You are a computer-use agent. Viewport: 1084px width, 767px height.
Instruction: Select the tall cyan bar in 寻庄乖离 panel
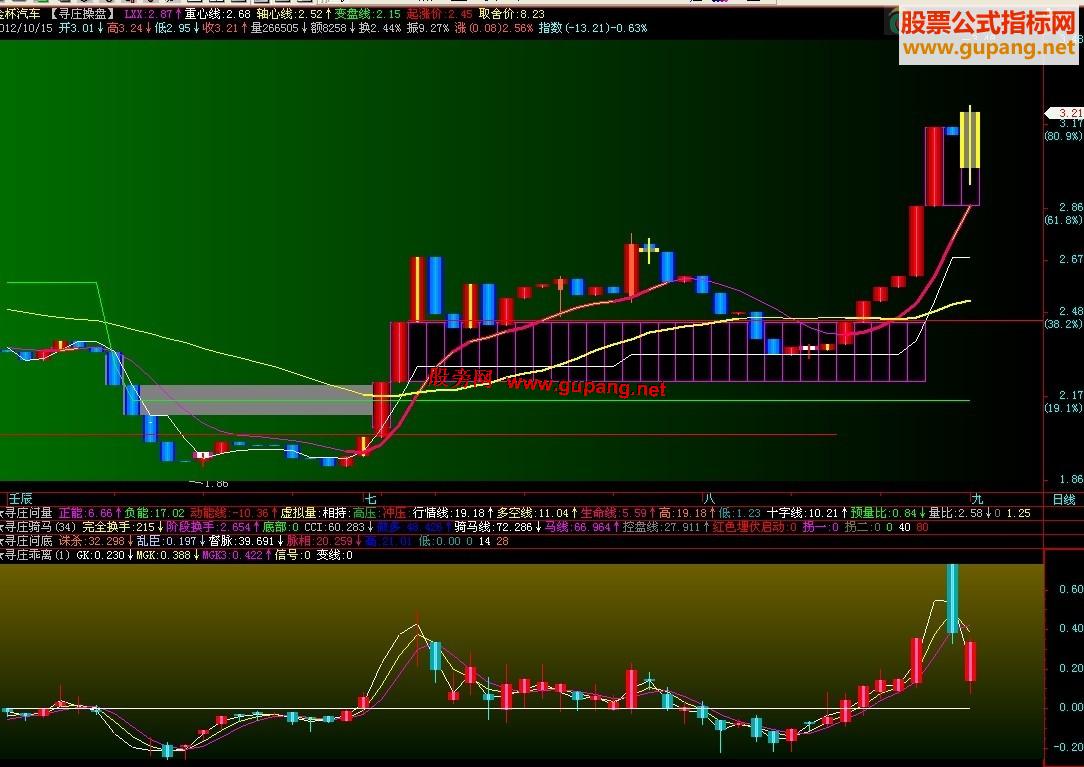952,598
